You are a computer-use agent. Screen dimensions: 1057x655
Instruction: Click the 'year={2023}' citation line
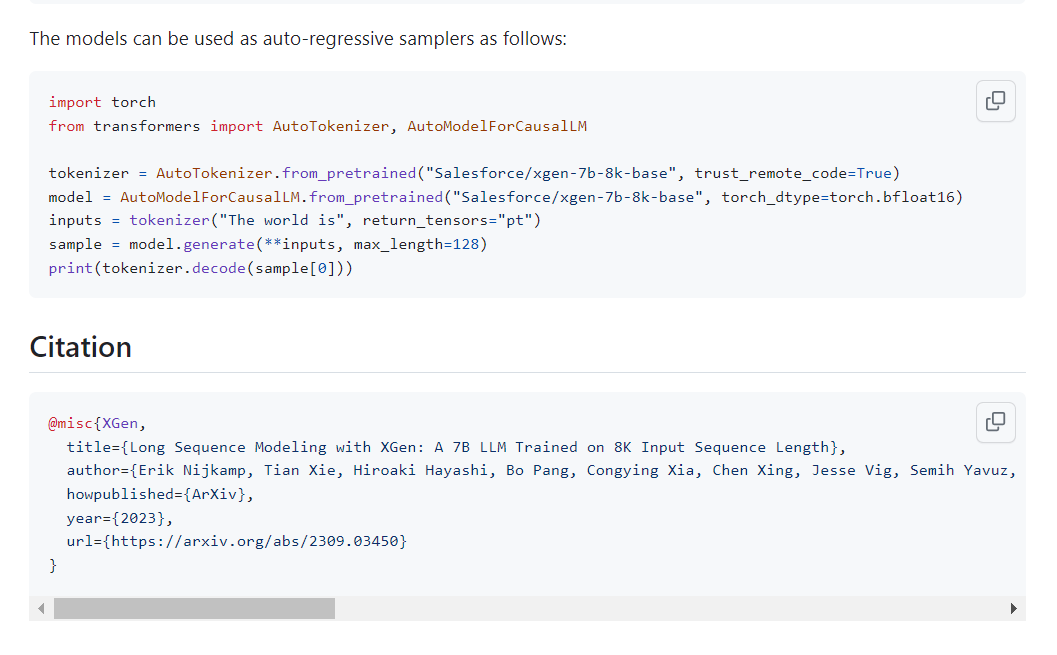click(x=119, y=518)
